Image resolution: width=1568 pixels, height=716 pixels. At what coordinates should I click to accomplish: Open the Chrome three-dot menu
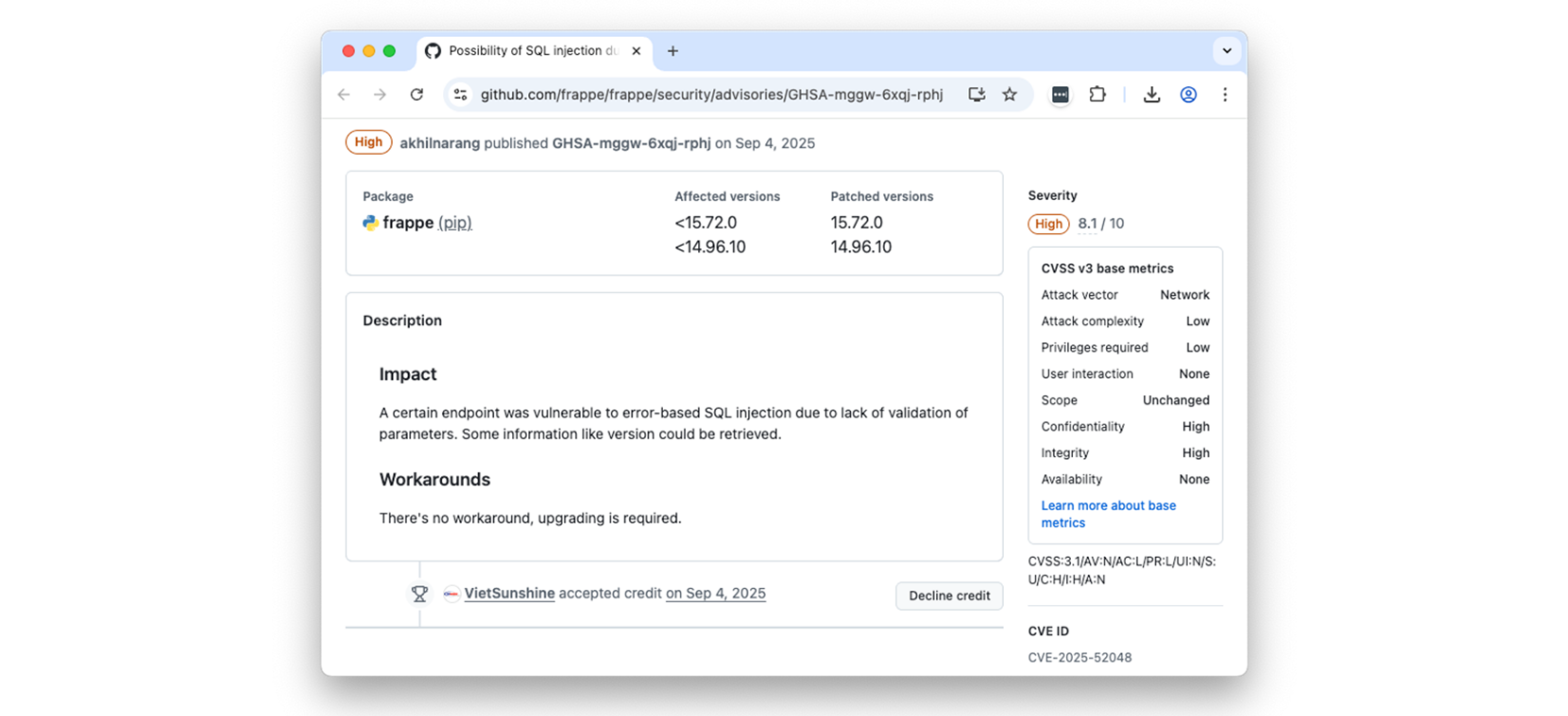[1225, 95]
